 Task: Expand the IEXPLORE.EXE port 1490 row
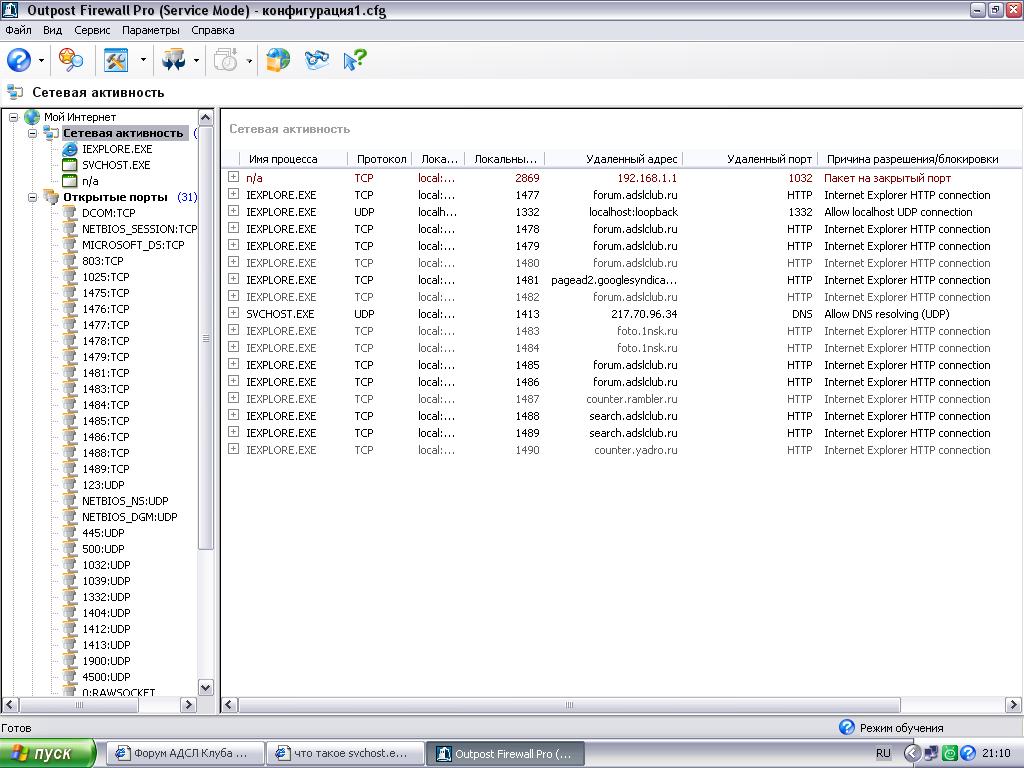click(233, 449)
